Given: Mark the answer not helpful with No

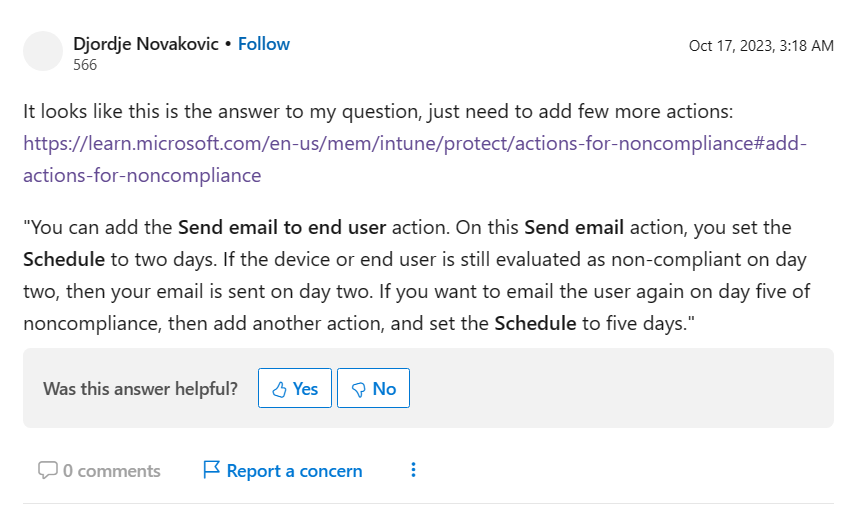Looking at the screenshot, I should click(x=373, y=389).
